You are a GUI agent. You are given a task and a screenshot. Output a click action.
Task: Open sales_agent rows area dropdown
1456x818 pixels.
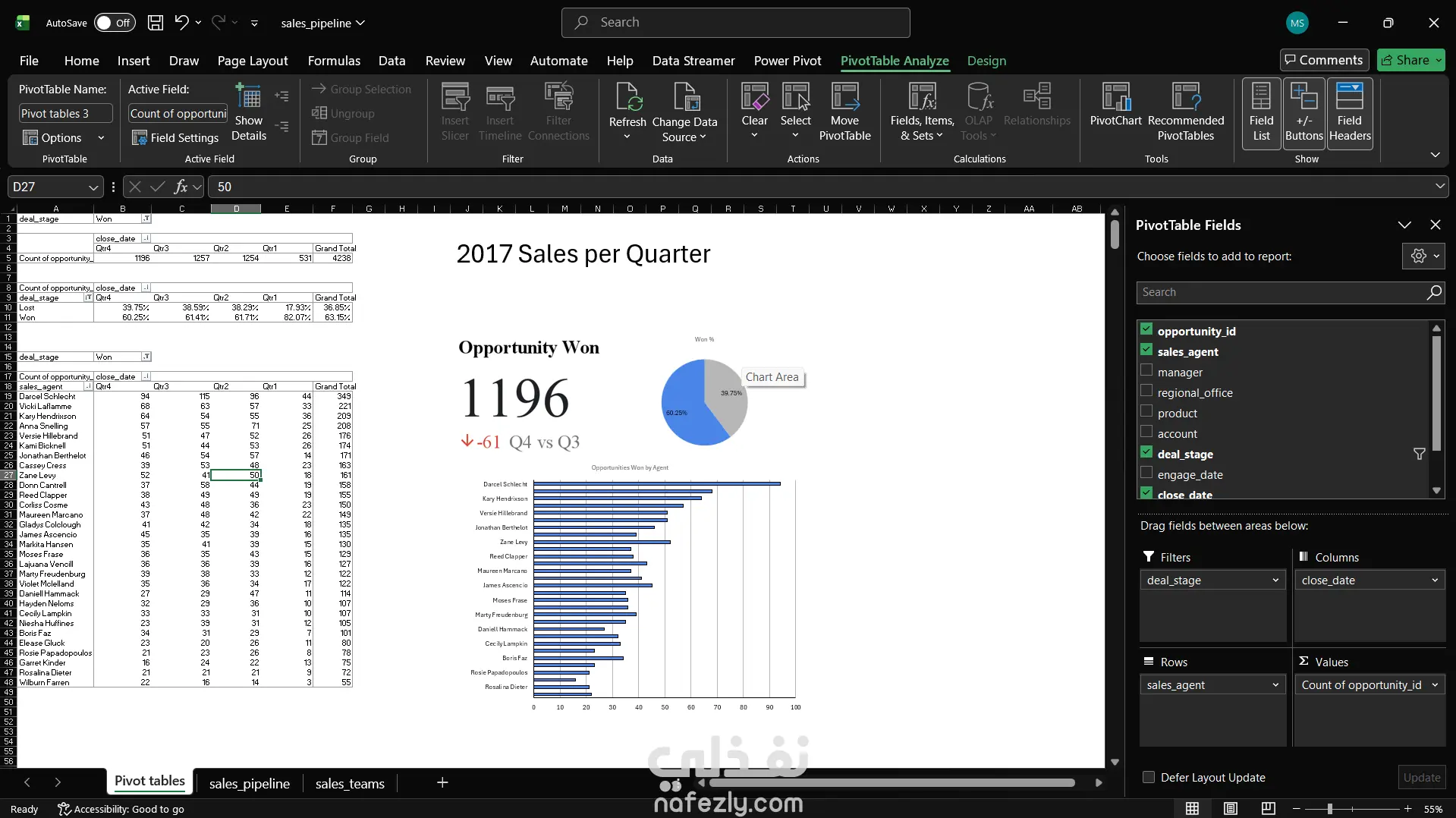pos(1275,685)
